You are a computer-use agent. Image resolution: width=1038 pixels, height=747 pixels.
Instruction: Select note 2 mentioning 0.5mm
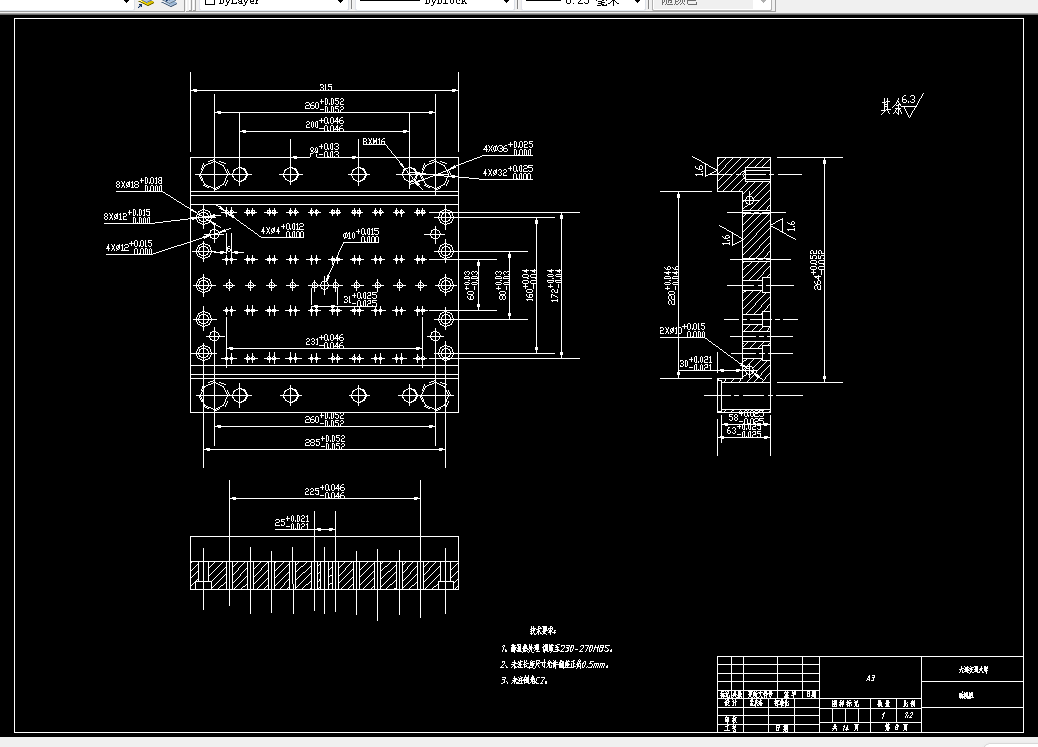555,664
